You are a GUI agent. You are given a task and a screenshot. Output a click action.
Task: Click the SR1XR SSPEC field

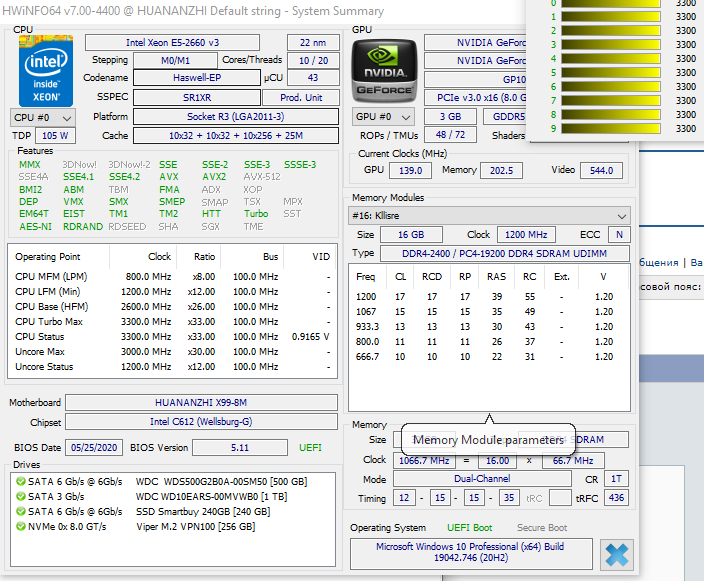tap(197, 97)
